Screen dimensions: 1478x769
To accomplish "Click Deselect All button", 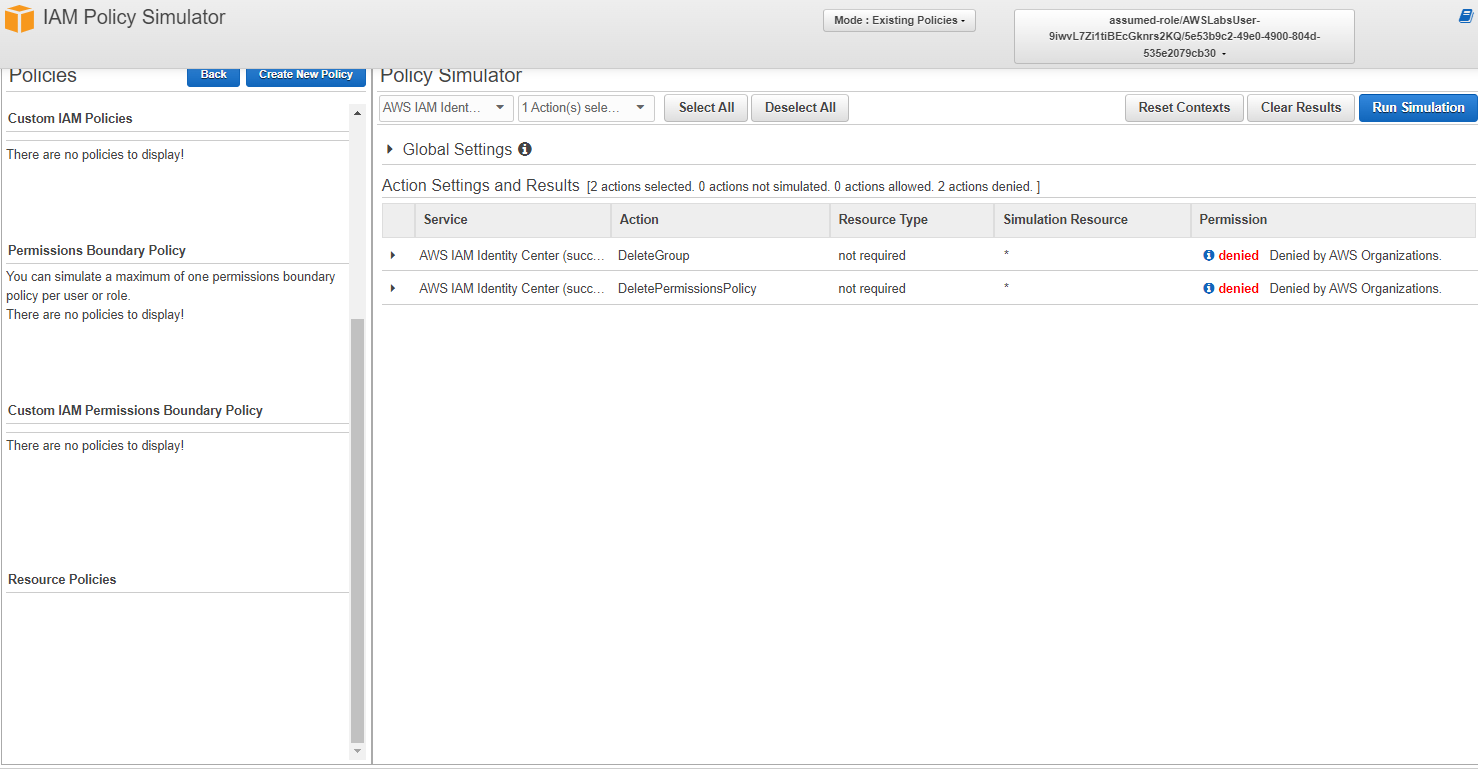I will [800, 108].
